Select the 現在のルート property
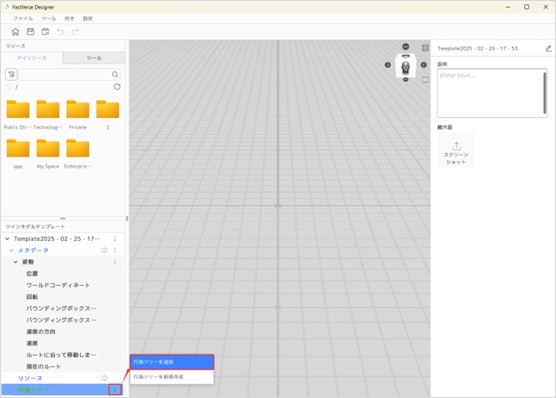556x398 pixels. tap(43, 366)
